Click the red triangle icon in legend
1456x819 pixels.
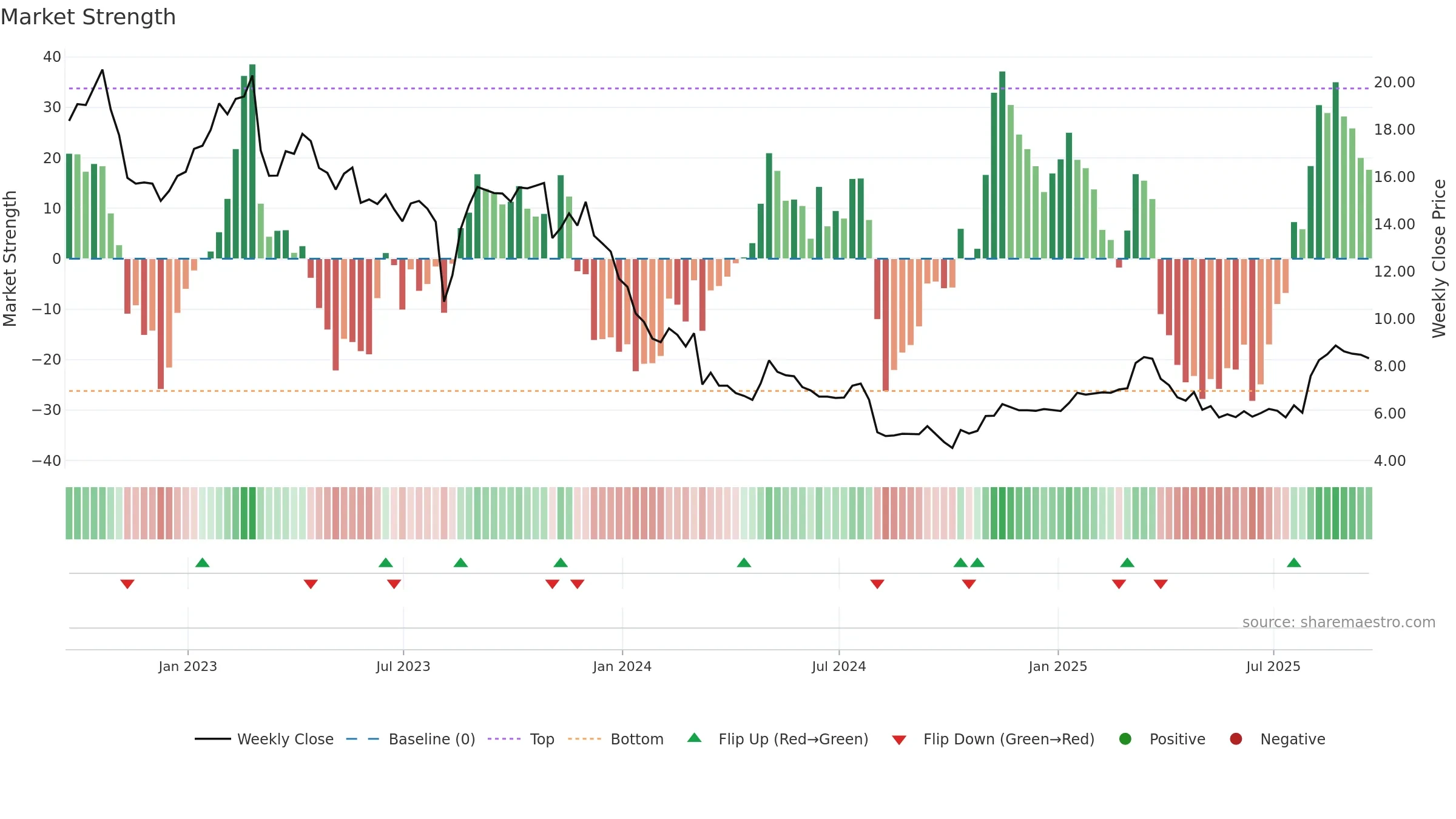[x=899, y=740]
